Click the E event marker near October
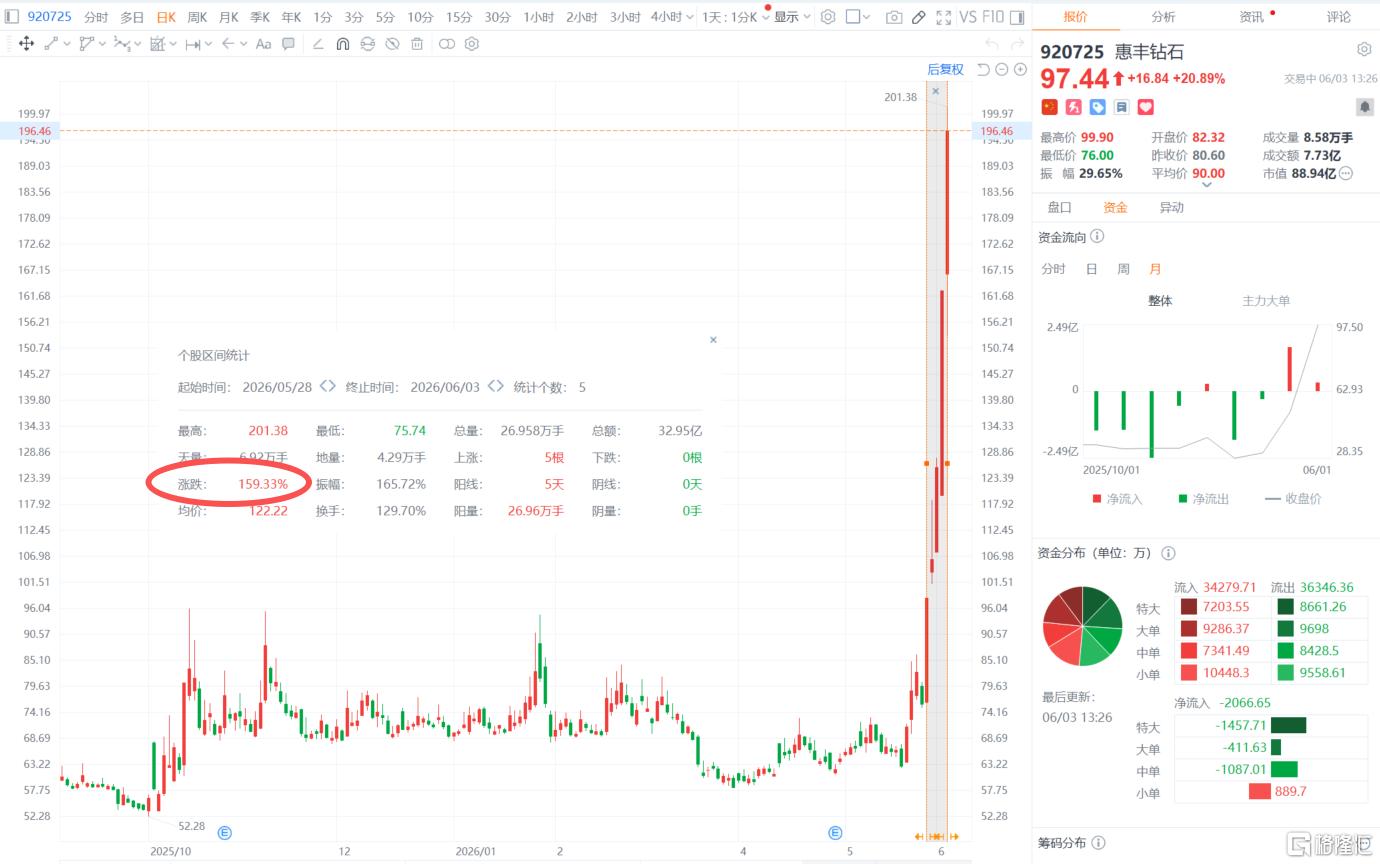 click(224, 832)
